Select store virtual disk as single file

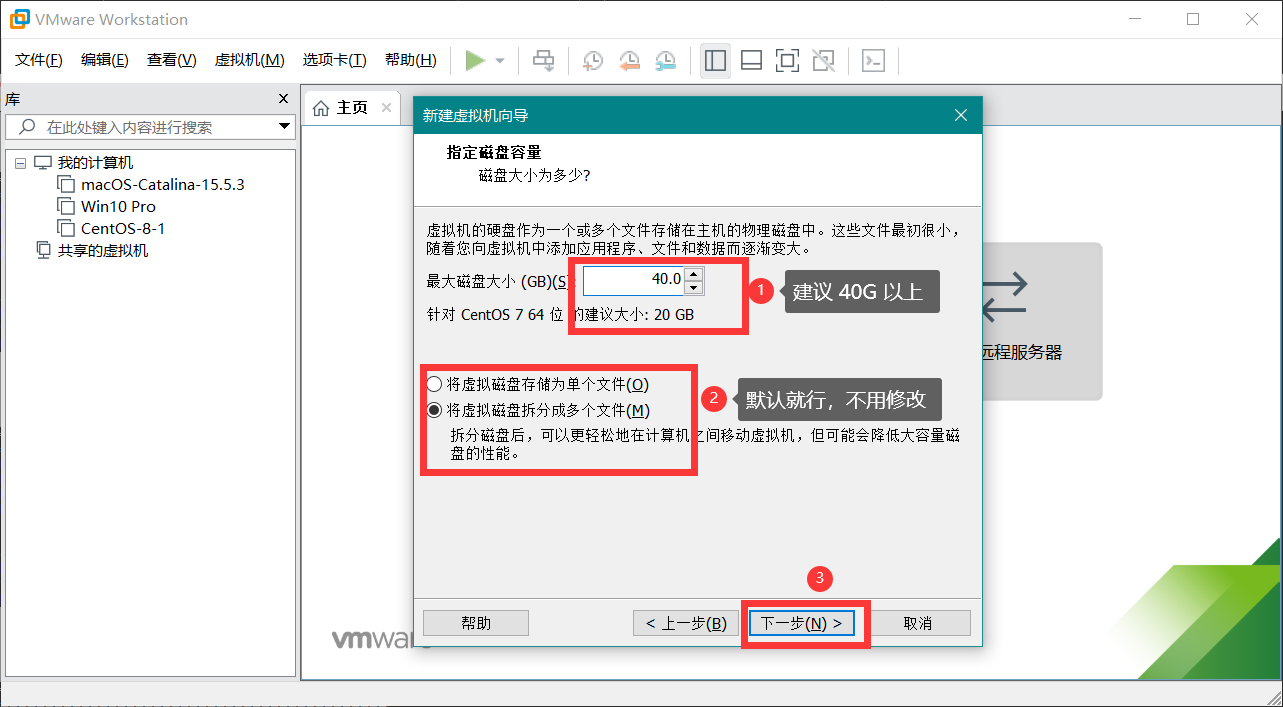tap(434, 384)
